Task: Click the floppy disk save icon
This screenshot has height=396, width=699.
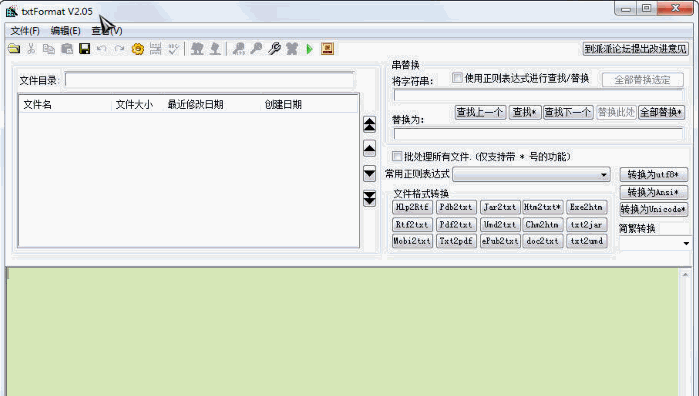Action: [x=85, y=49]
